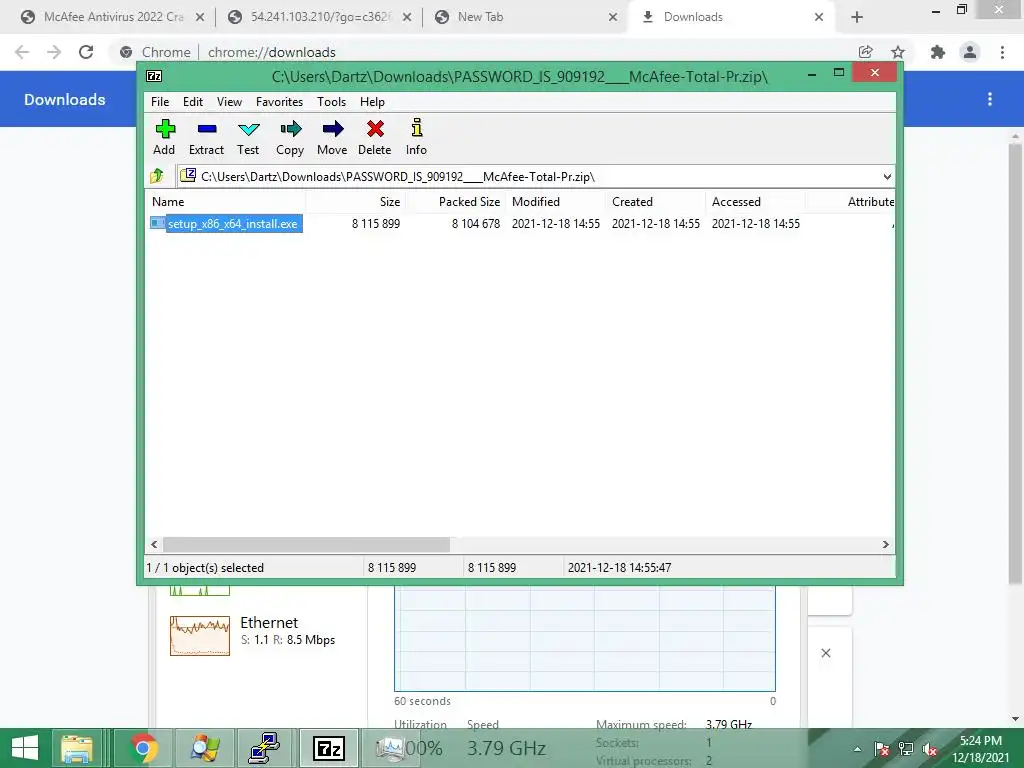The image size is (1024, 768).
Task: Open the Chrome profile avatar
Action: click(970, 52)
